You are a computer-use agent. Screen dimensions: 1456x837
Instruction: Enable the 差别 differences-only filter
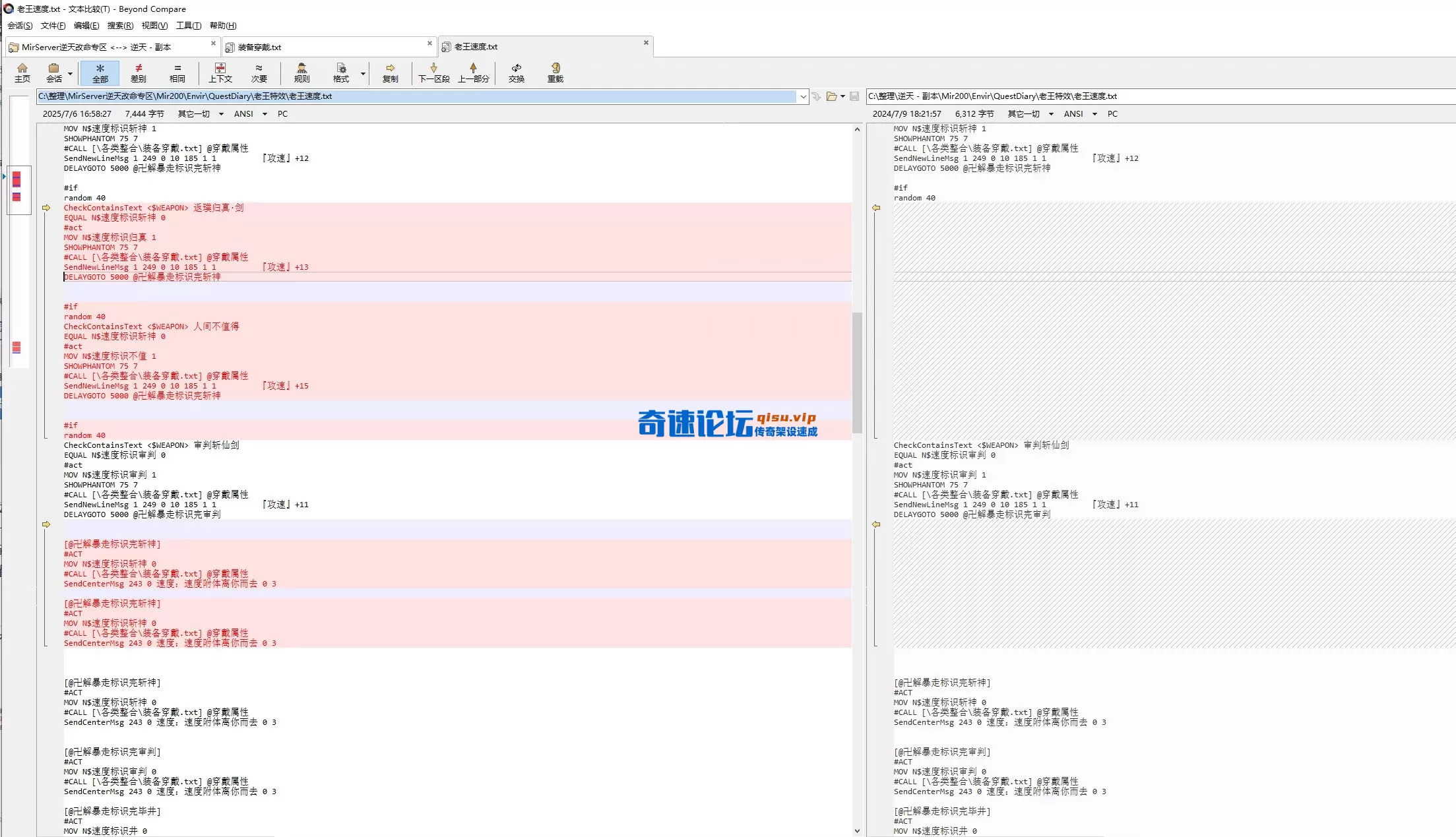point(138,73)
